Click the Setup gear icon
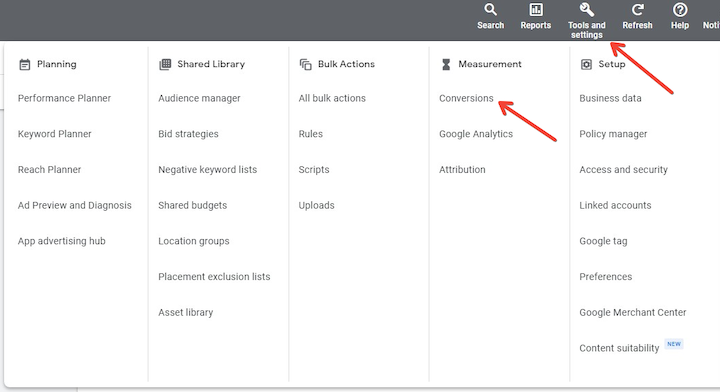 [586, 64]
